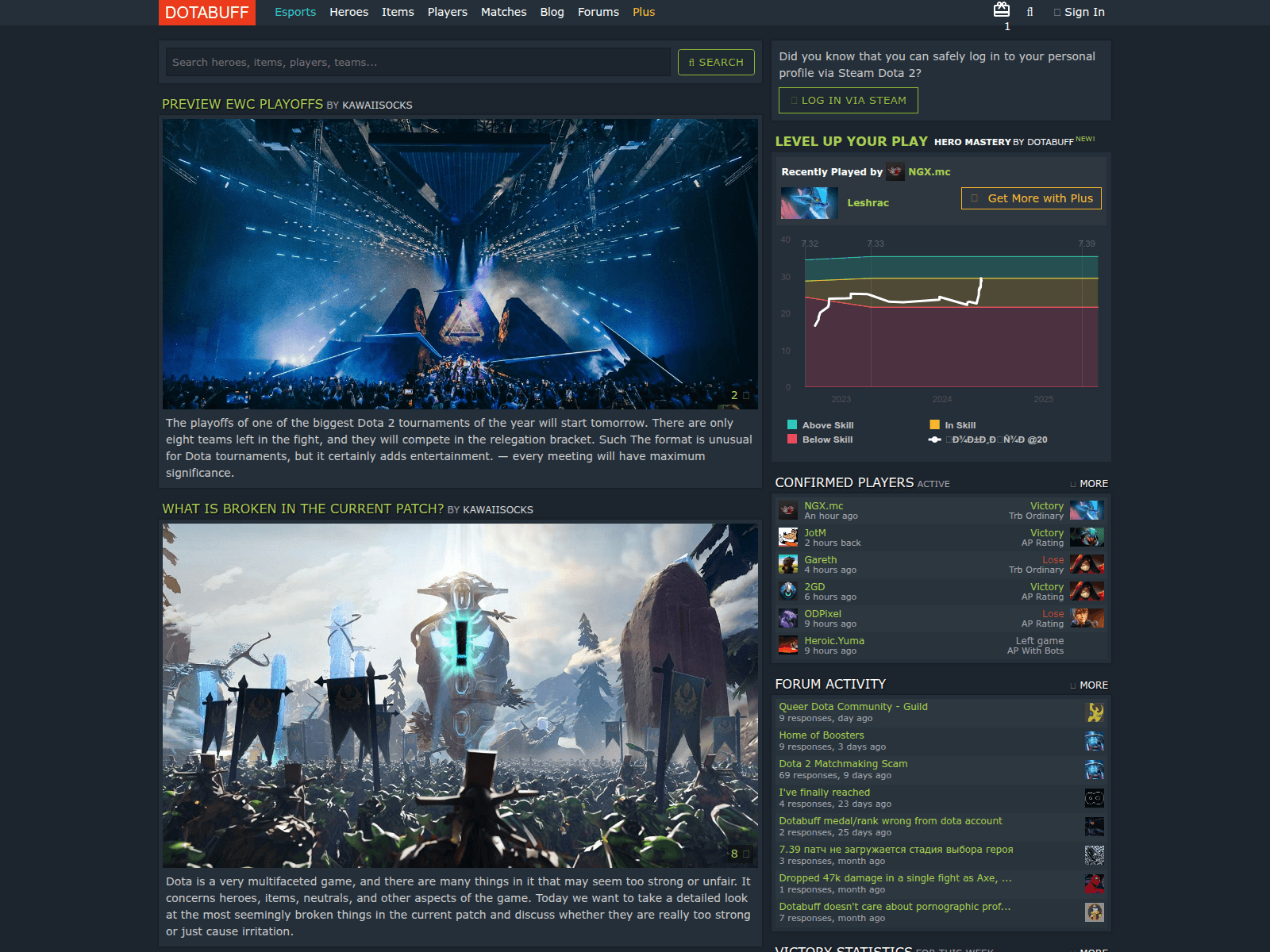
Task: Click the header search icon beside Sign In
Action: [1029, 12]
